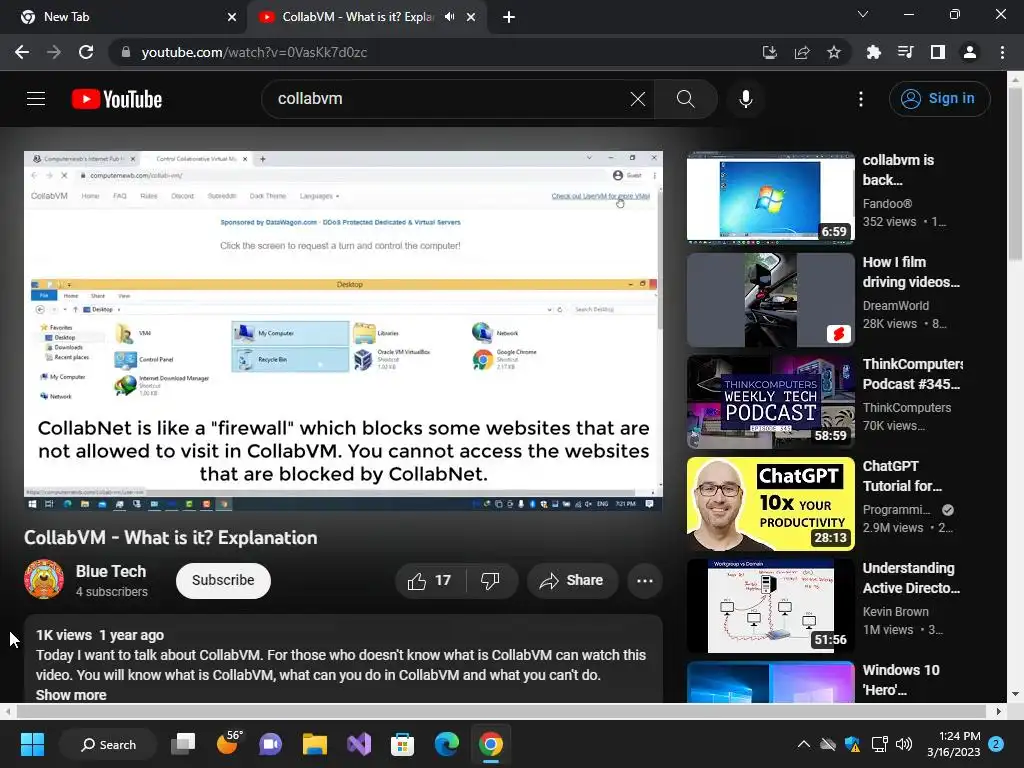Open the 'ChatGPT Tutorial for...' title

click(x=903, y=476)
